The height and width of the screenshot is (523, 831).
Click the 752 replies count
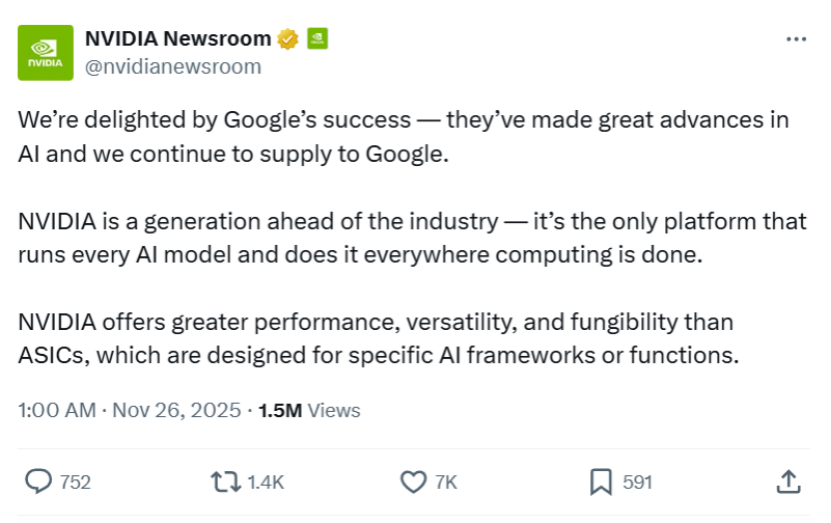click(75, 482)
